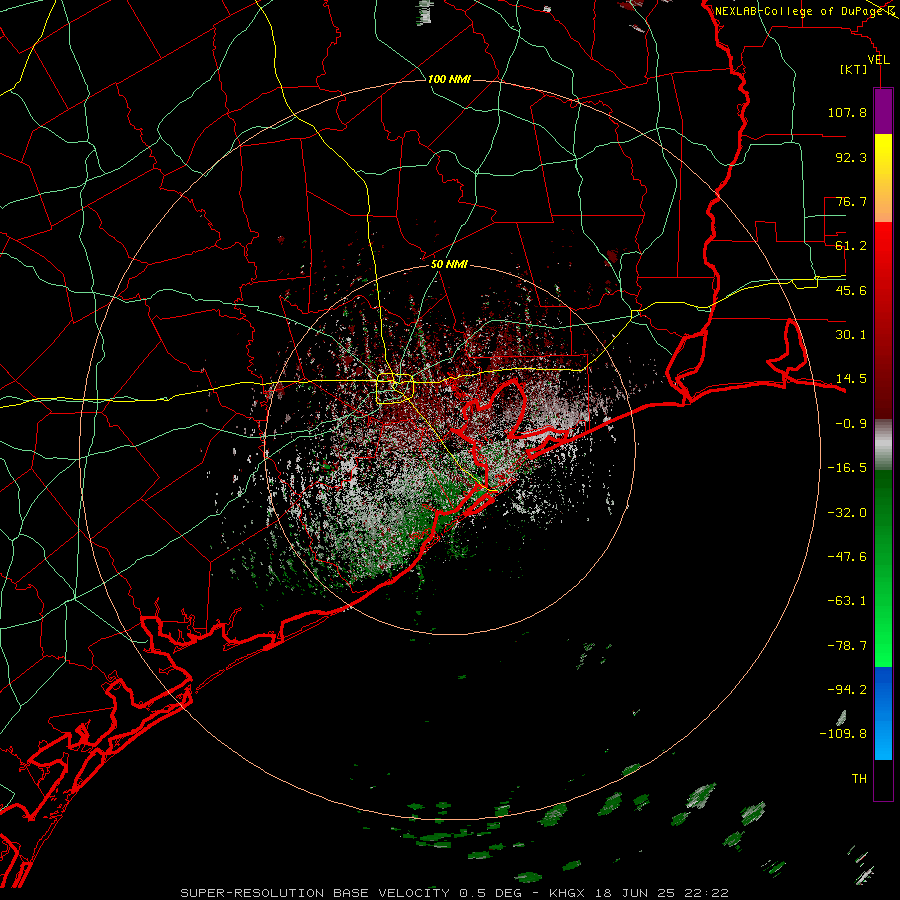Image resolution: width=900 pixels, height=900 pixels.
Task: Click the 76.7 velocity scale value
Action: point(851,201)
